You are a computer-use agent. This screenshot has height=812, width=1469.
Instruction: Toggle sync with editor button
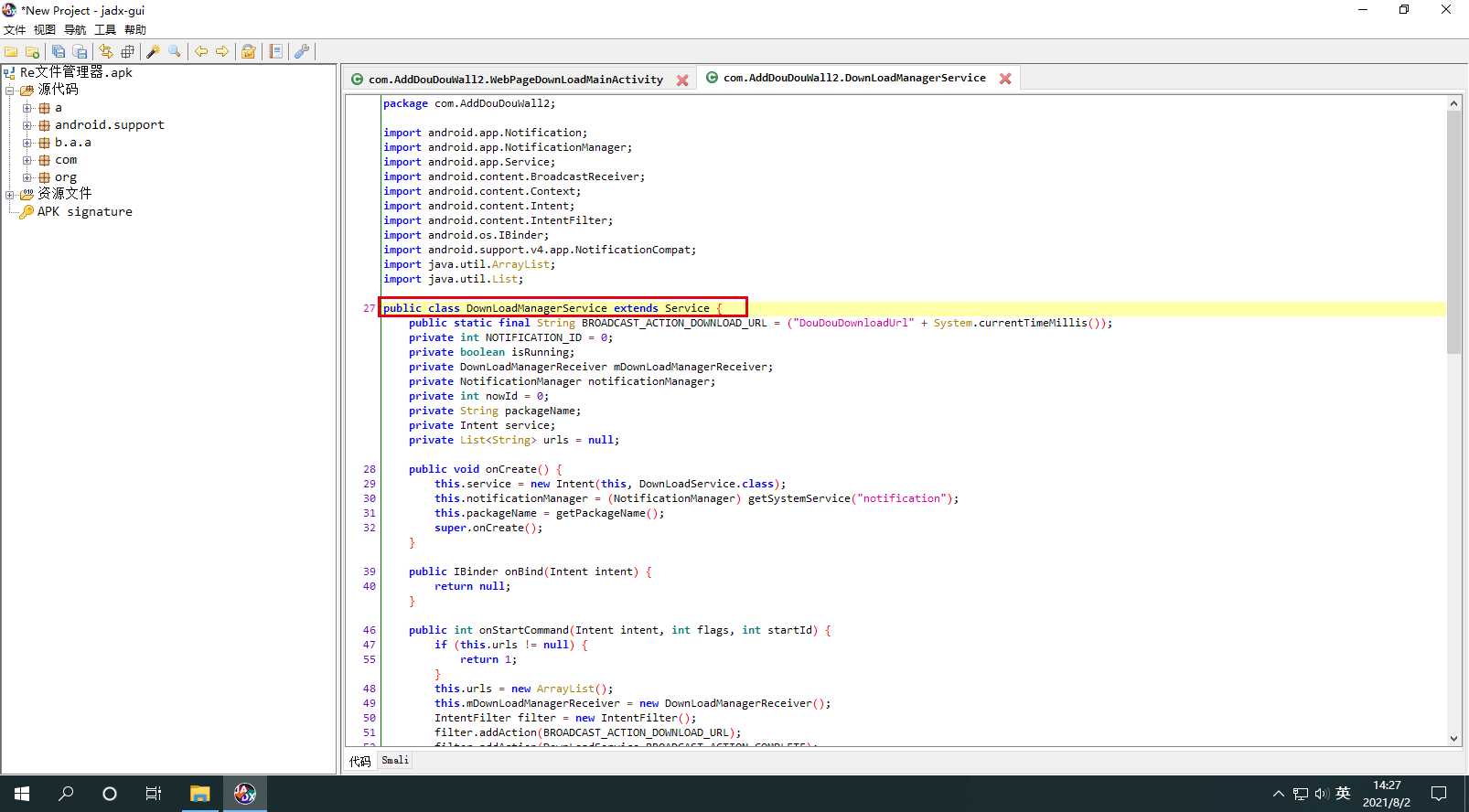tap(106, 52)
